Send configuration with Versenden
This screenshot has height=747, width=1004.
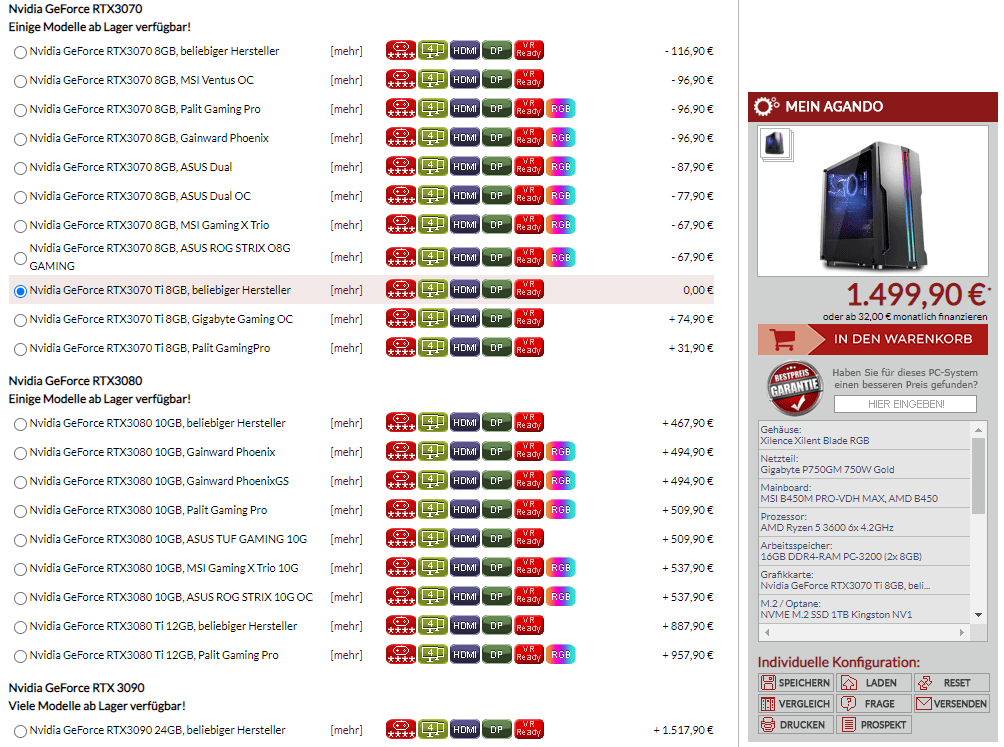951,704
